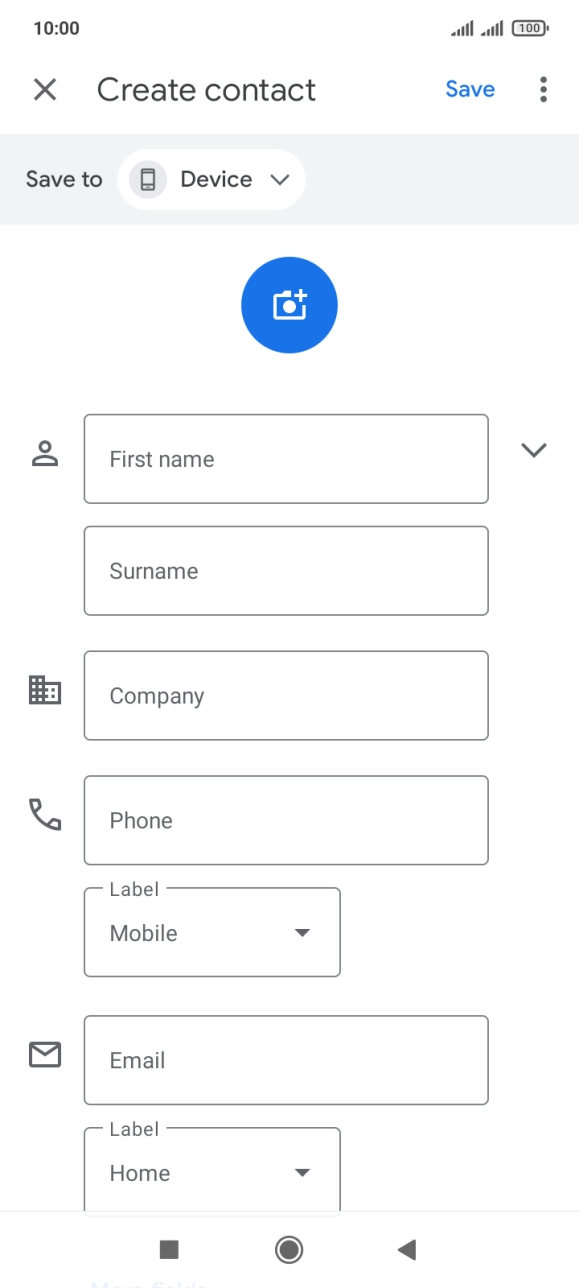Expand additional name fields with the chevron

(x=534, y=450)
